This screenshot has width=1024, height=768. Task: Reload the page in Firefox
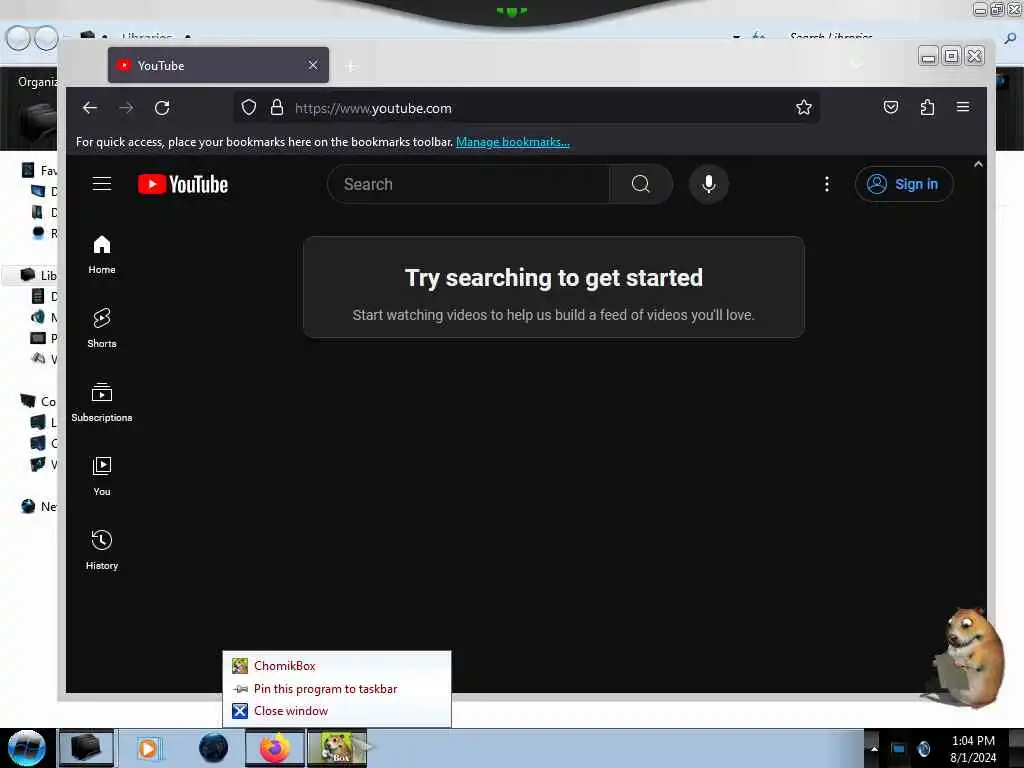163,108
